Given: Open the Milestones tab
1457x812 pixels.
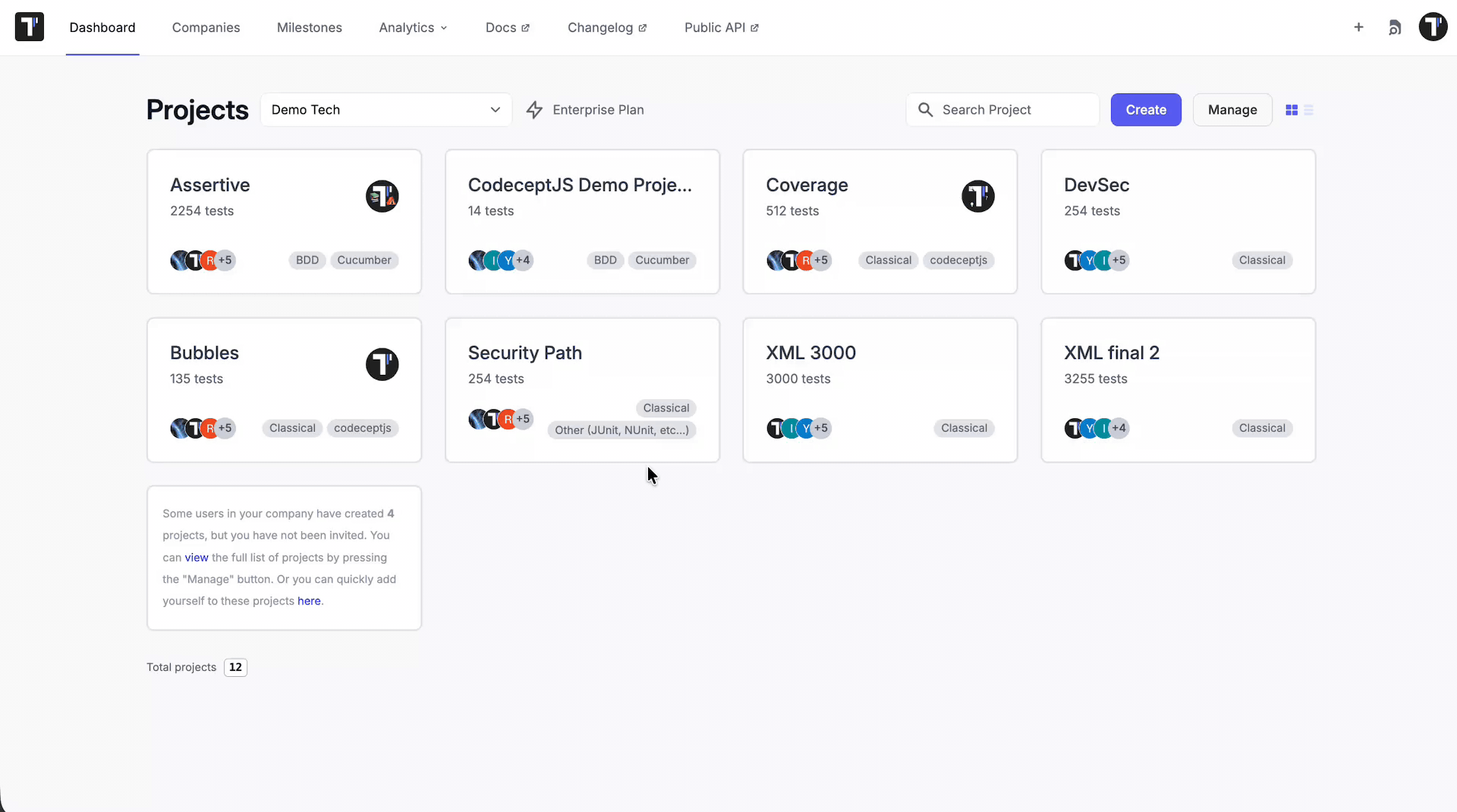Looking at the screenshot, I should [310, 27].
